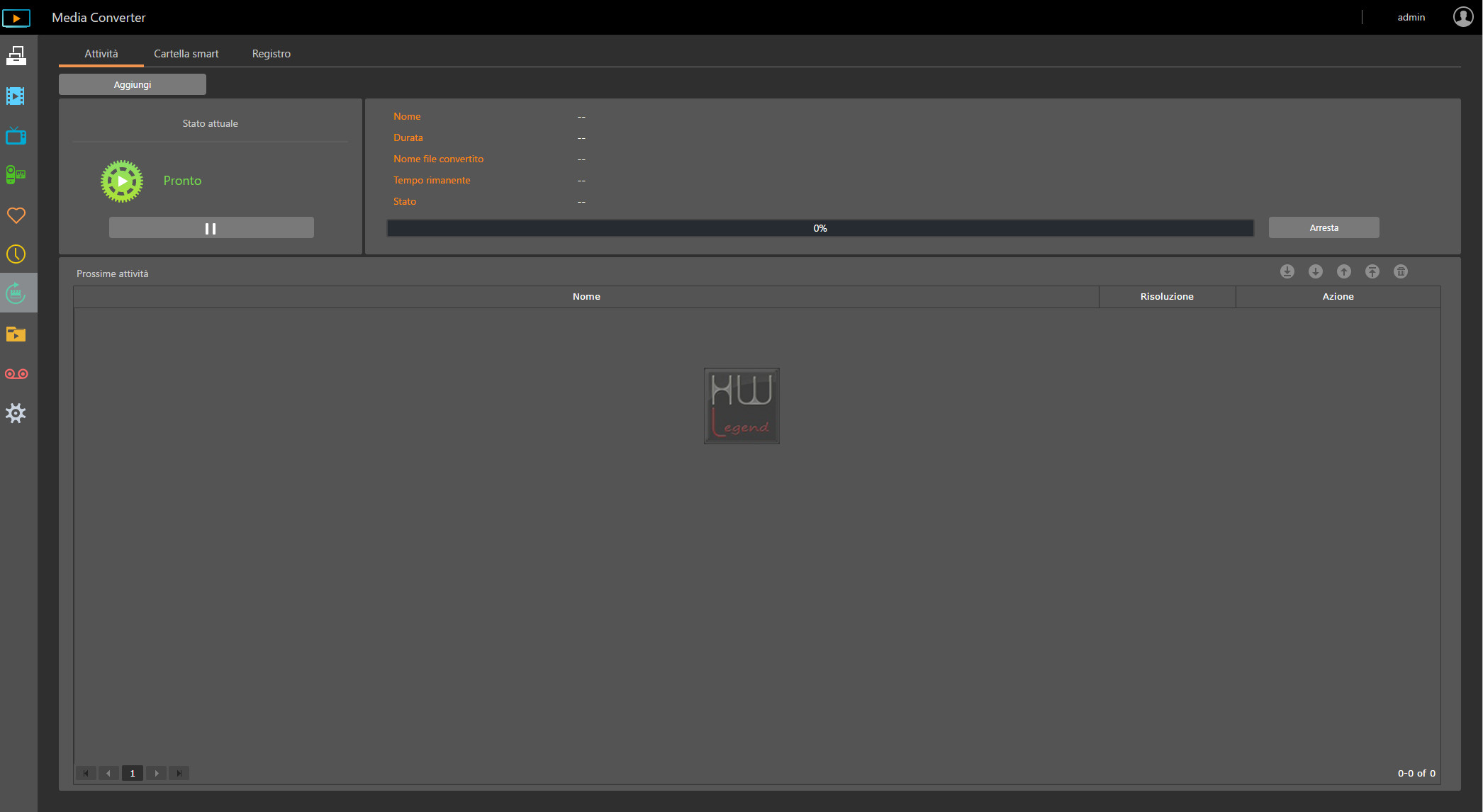Go to previous page of task list
This screenshot has width=1483, height=812.
coord(108,773)
